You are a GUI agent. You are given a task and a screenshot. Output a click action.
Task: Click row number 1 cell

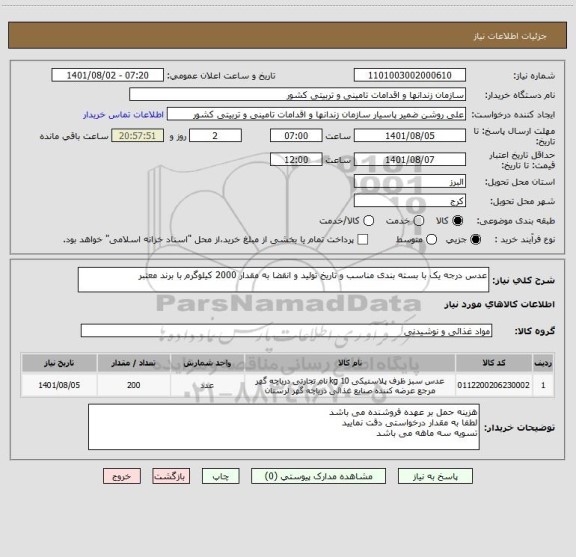[x=543, y=385]
